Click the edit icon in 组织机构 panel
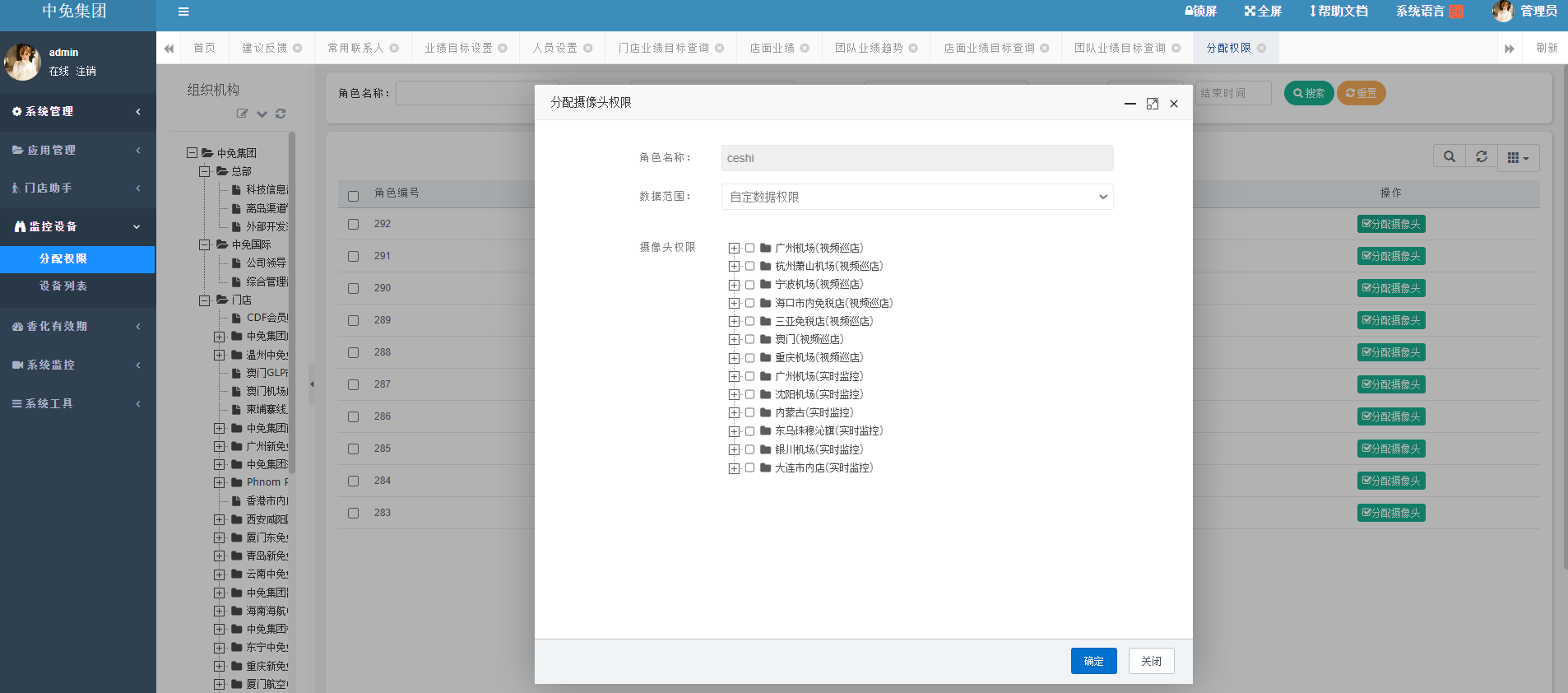The image size is (1568, 693). tap(242, 114)
